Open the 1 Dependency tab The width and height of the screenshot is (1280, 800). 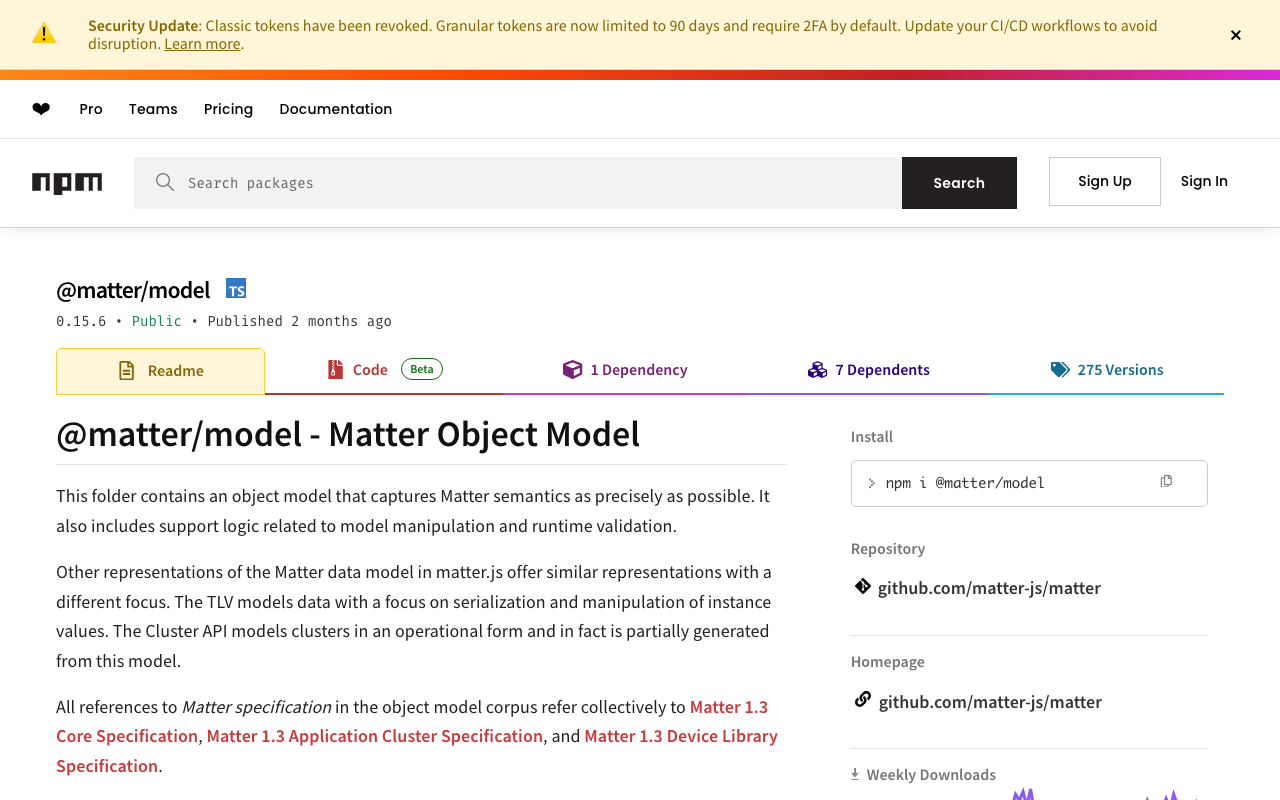click(626, 370)
